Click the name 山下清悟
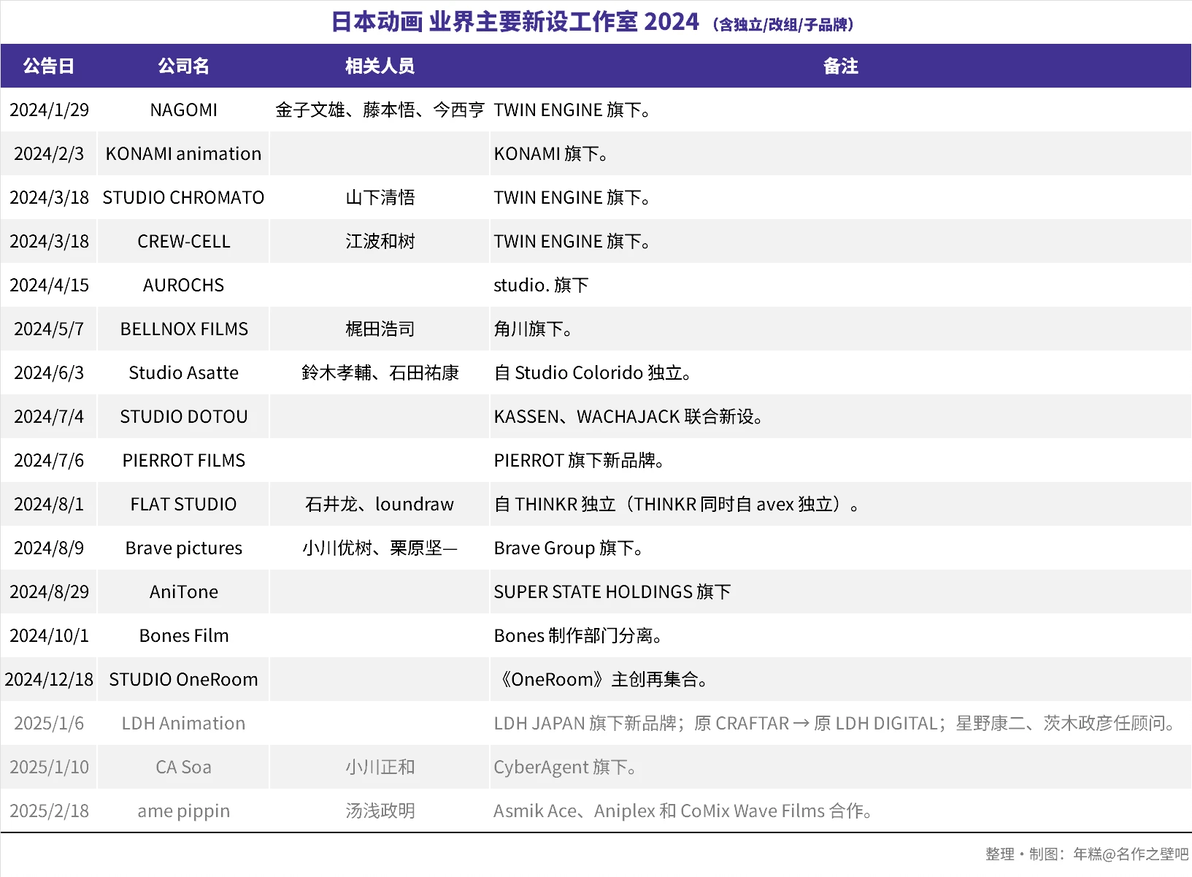This screenshot has height=877, width=1192. (x=379, y=198)
